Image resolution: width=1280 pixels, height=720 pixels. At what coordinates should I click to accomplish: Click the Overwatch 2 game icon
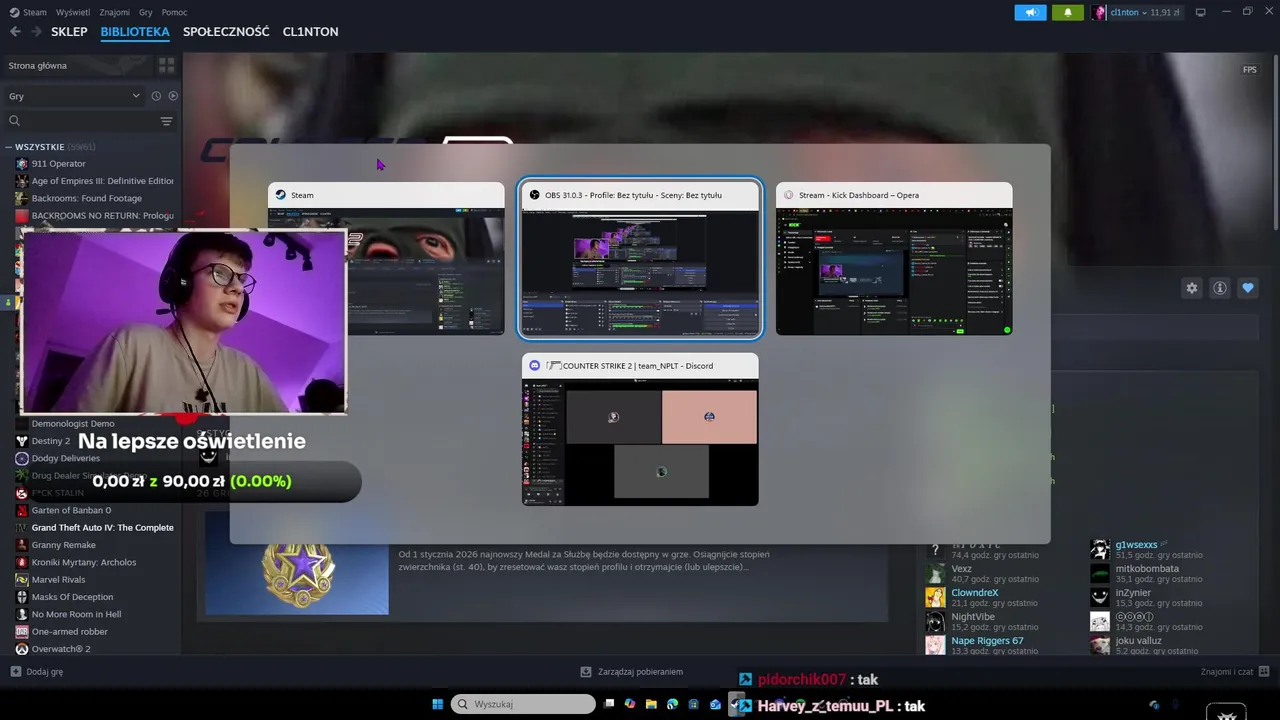(x=22, y=649)
